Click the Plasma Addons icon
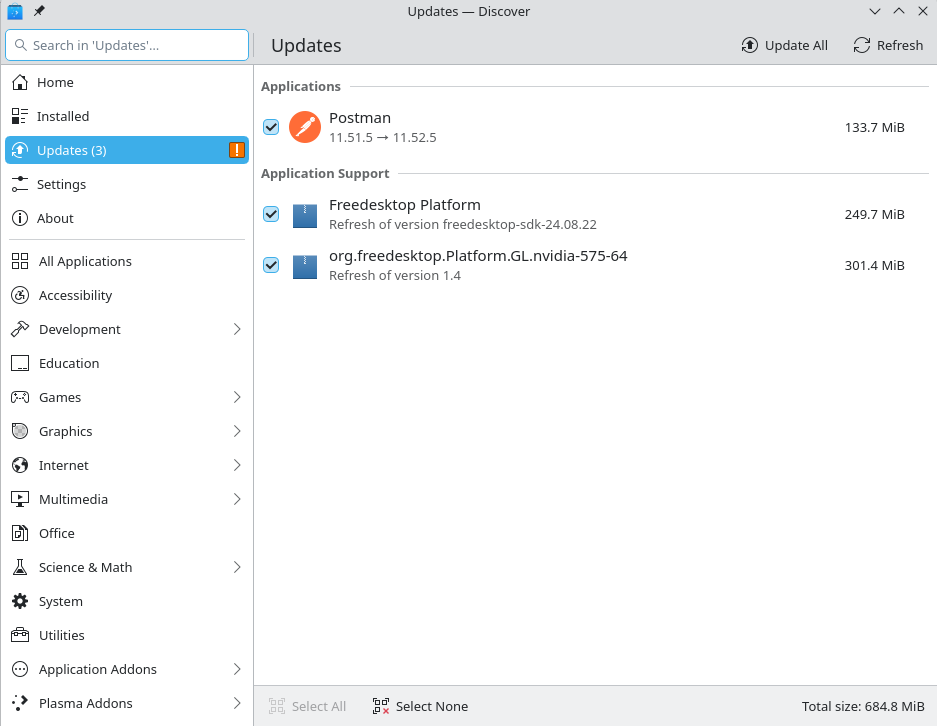Image resolution: width=940 pixels, height=726 pixels. (x=20, y=703)
